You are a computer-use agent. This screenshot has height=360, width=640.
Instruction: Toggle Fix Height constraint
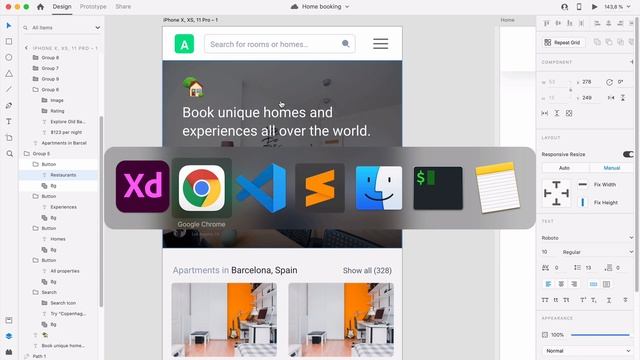coord(582,202)
